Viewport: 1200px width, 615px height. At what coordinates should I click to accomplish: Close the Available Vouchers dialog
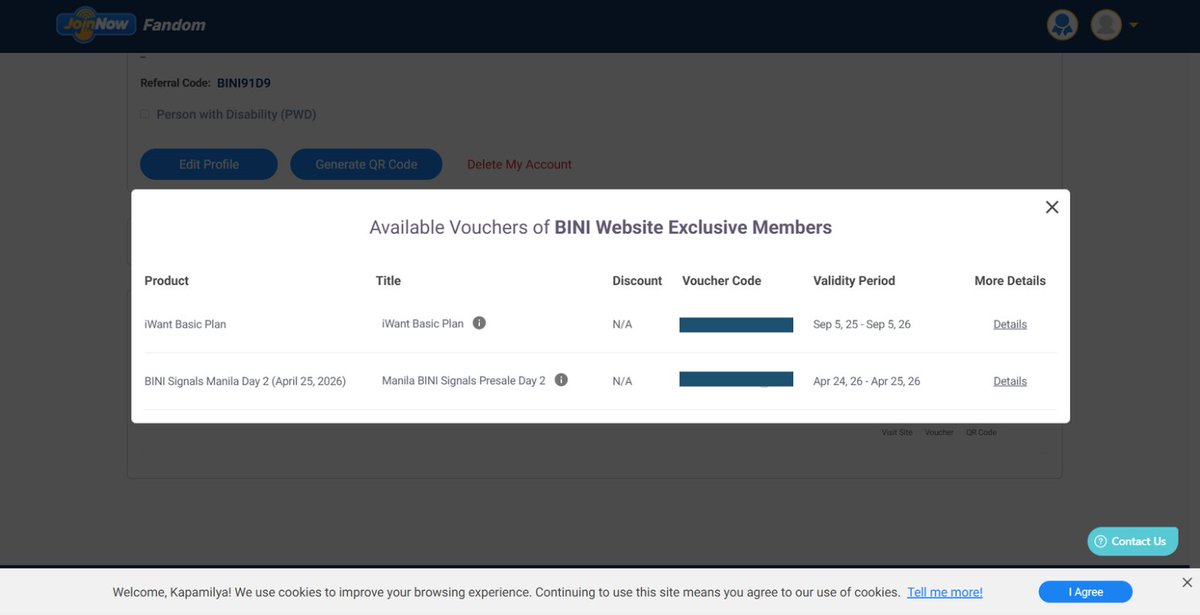coord(1052,207)
